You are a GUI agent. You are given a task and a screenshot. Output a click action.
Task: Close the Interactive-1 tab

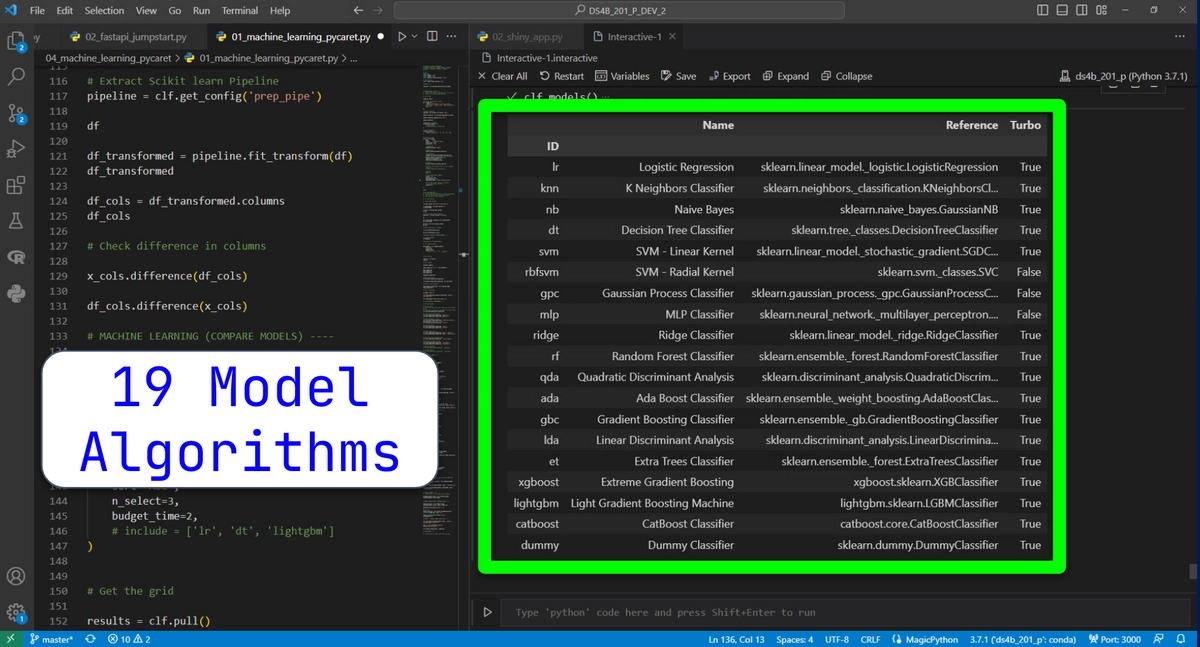point(673,37)
